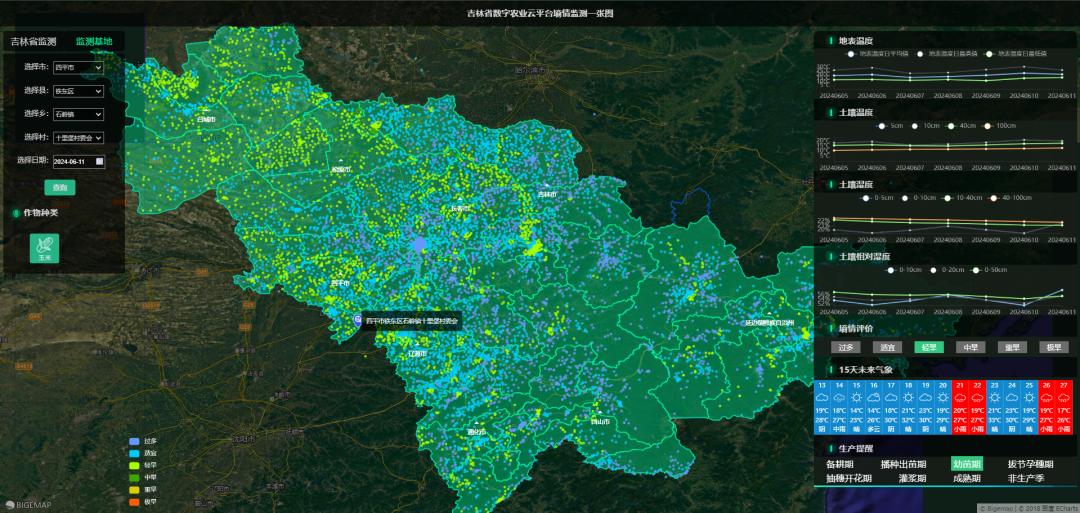
Task: Select the 成熟期 production stage
Action: [967, 478]
